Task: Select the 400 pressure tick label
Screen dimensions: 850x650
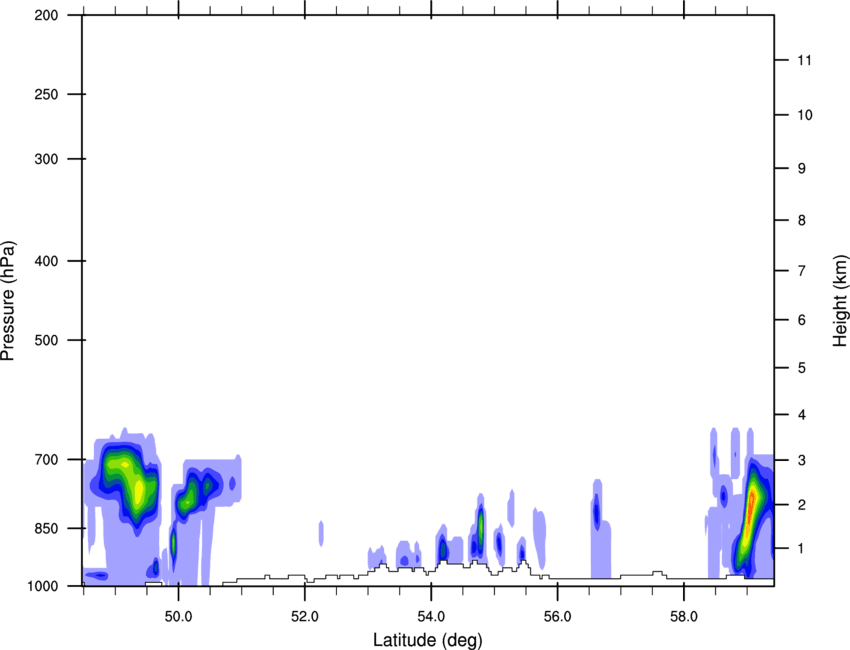Action: (46, 261)
